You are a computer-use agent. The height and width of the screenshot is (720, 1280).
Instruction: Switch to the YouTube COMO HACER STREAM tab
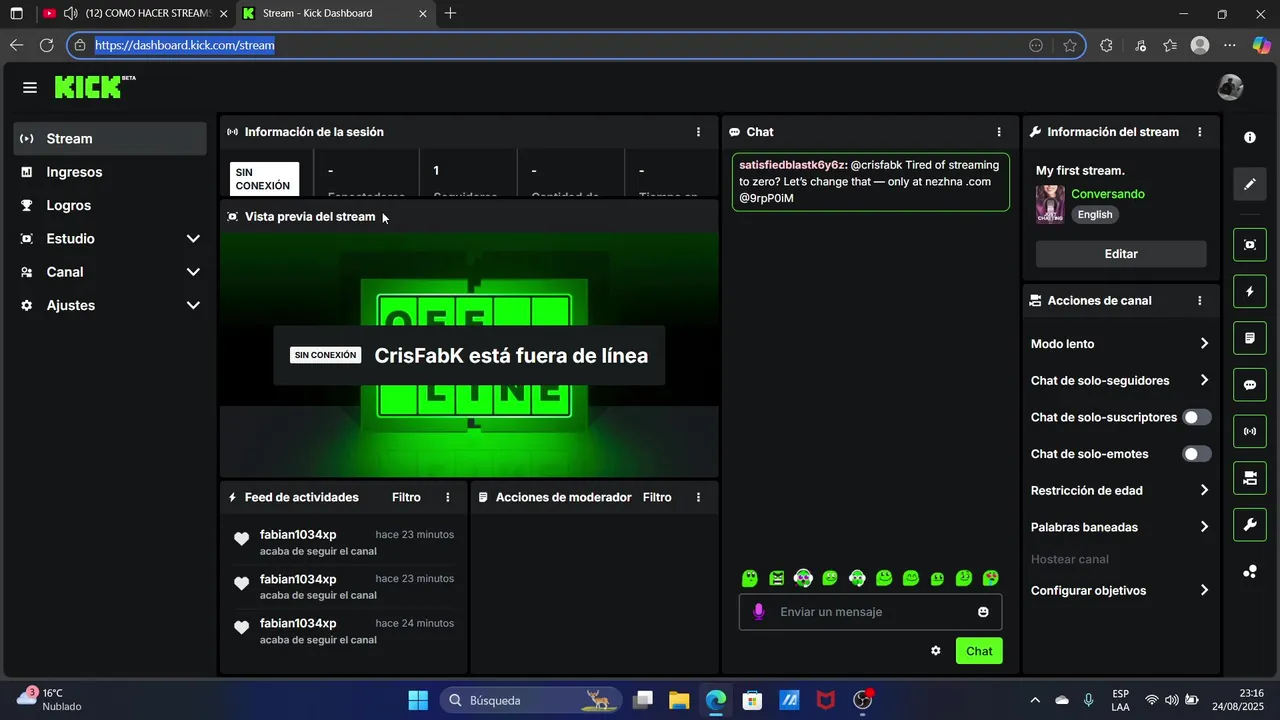(x=135, y=14)
